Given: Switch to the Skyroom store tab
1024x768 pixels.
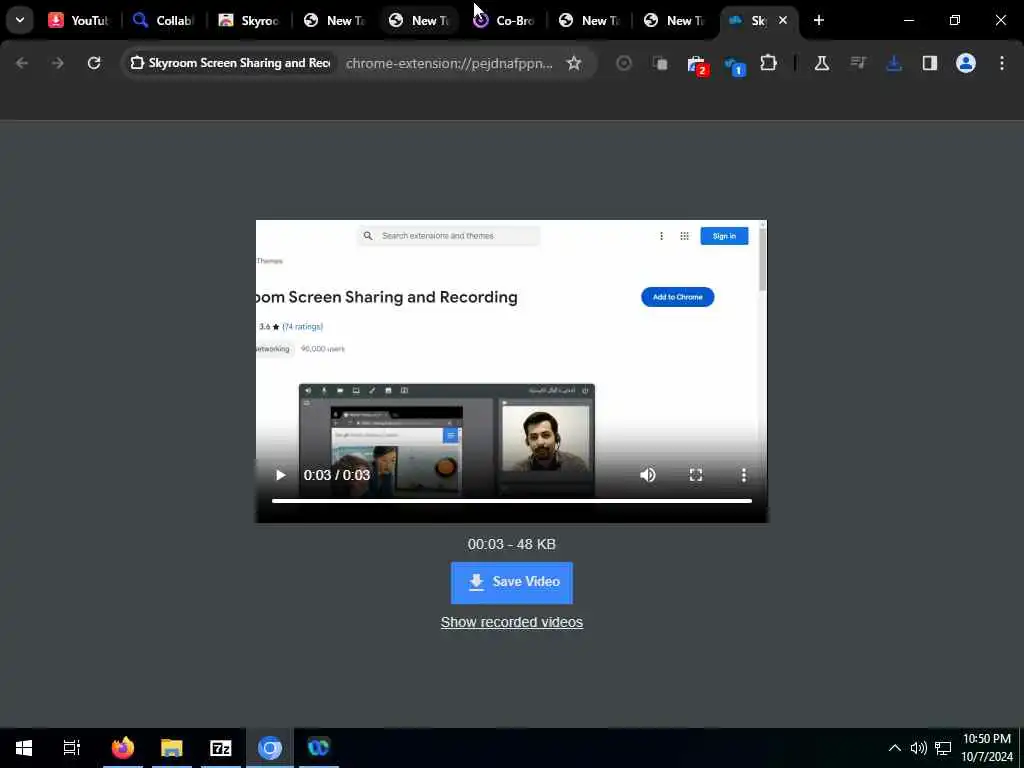Looking at the screenshot, I should pyautogui.click(x=249, y=20).
